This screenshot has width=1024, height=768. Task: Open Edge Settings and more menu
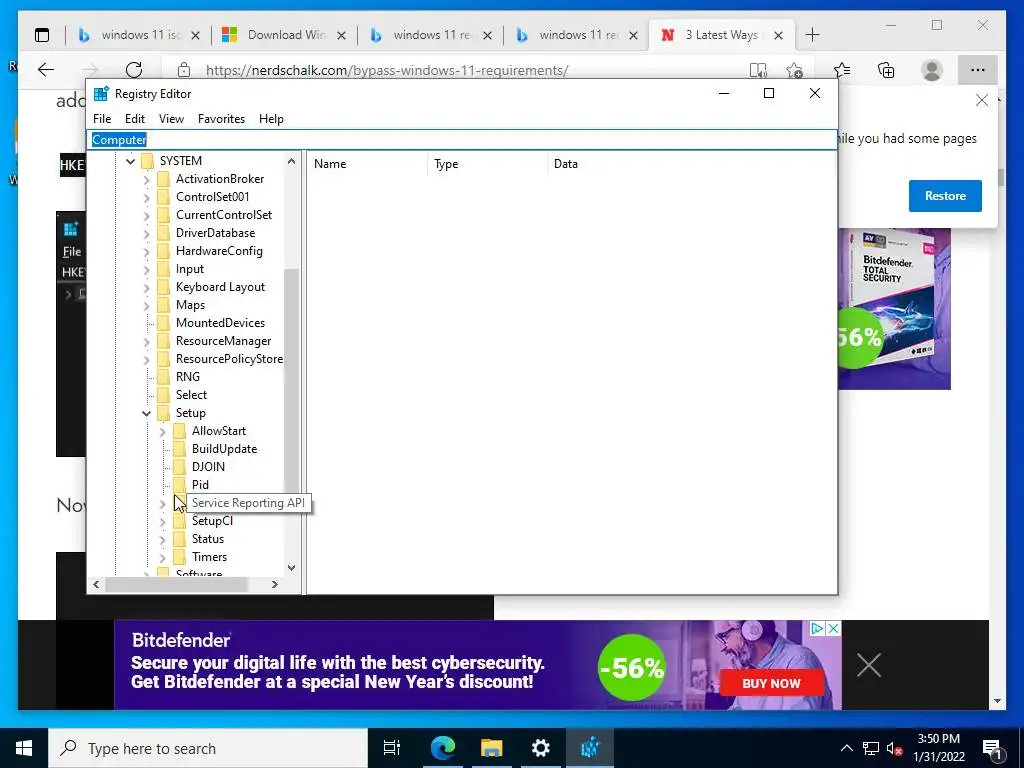[x=978, y=70]
